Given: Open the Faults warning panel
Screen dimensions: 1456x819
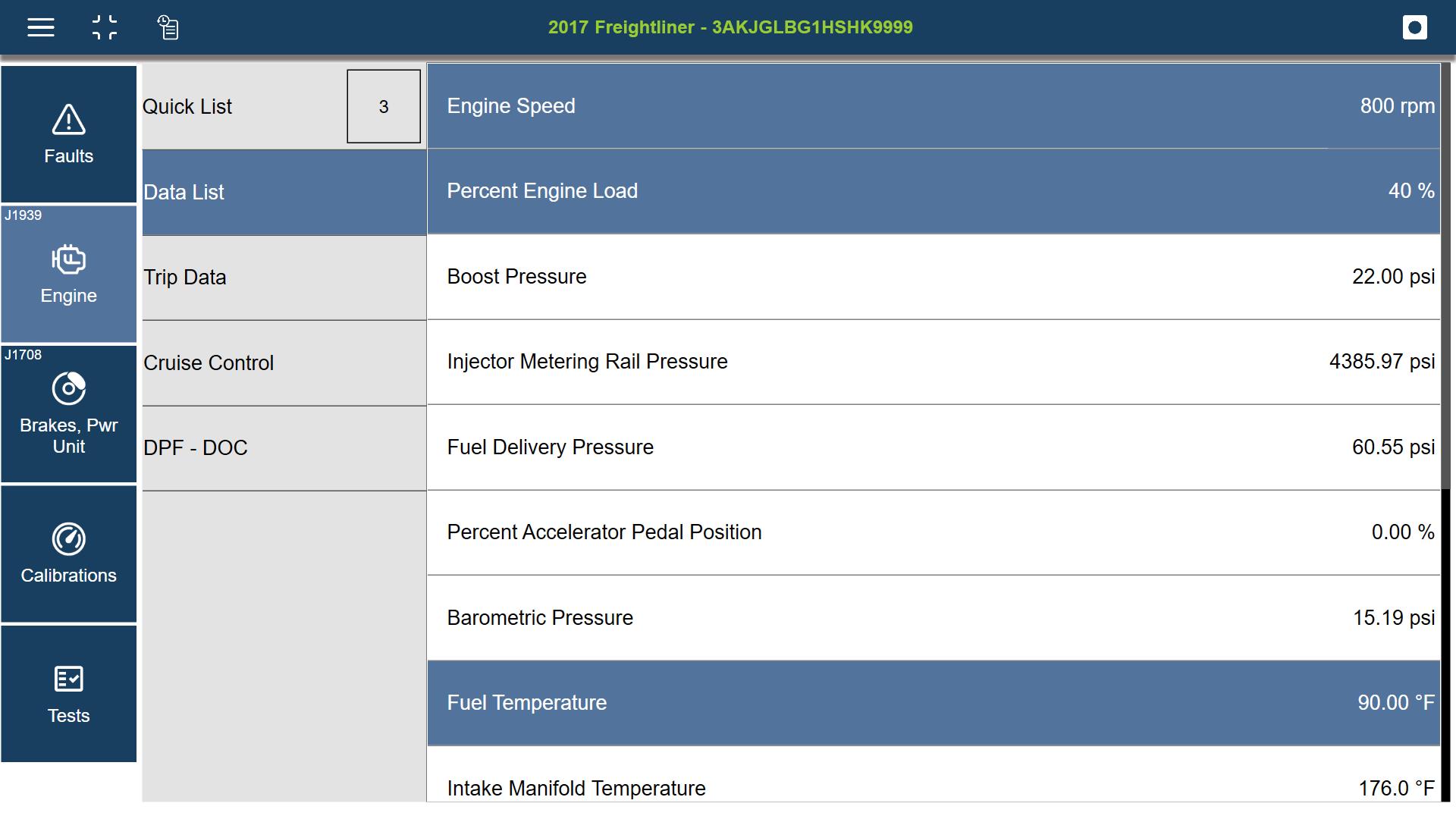Looking at the screenshot, I should (69, 135).
